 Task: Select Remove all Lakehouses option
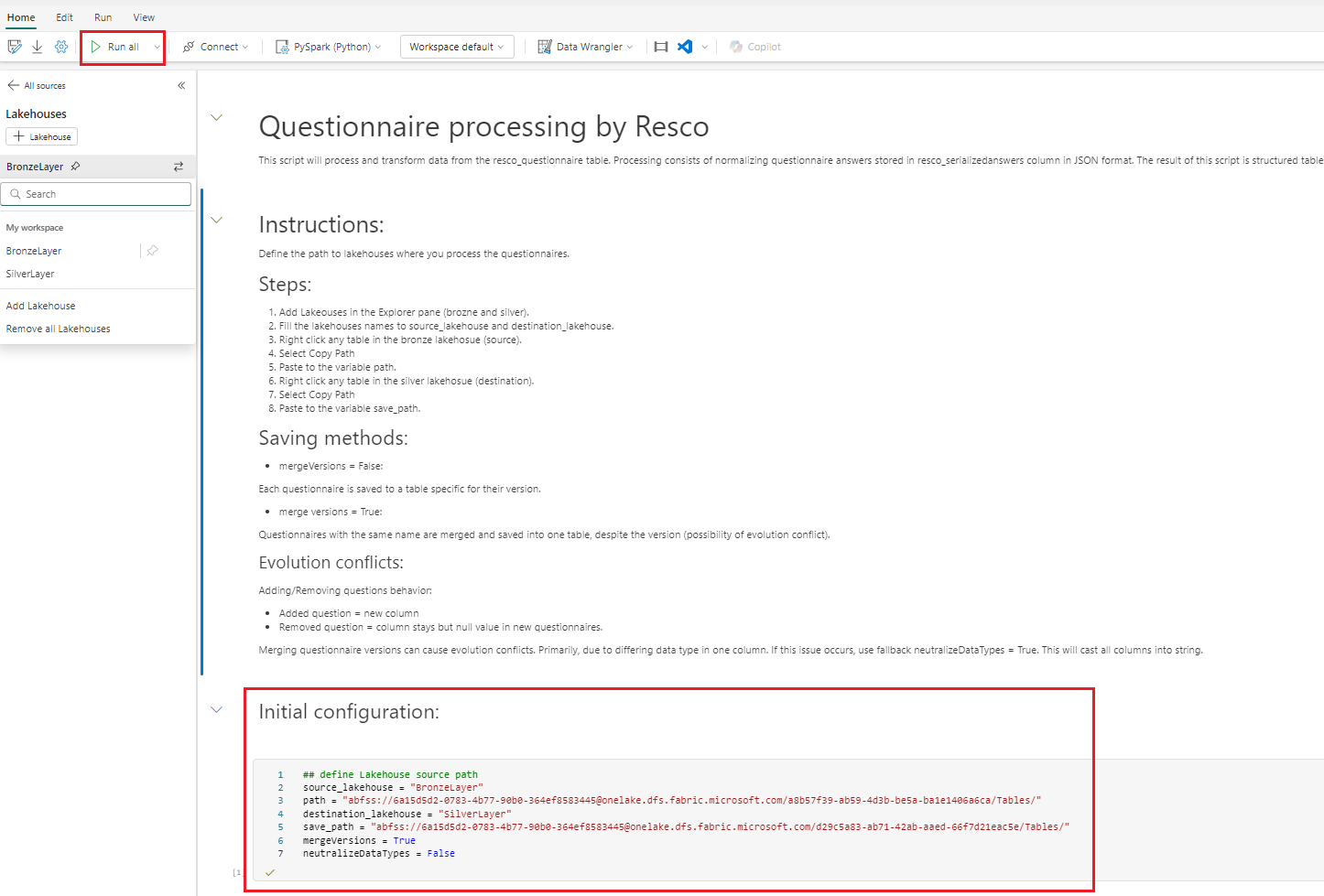click(59, 329)
